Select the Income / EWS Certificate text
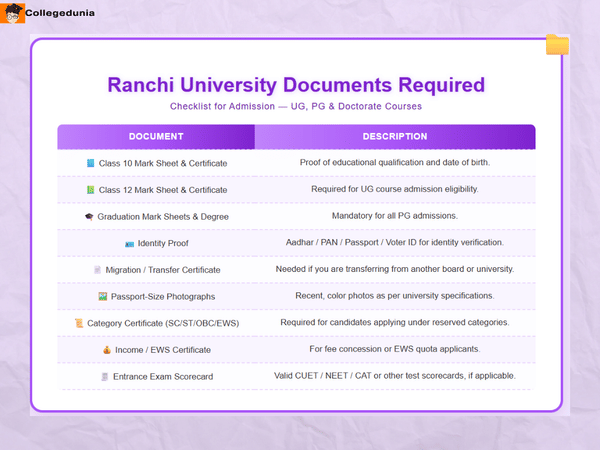Viewport: 600px width, 450px height. 163,350
